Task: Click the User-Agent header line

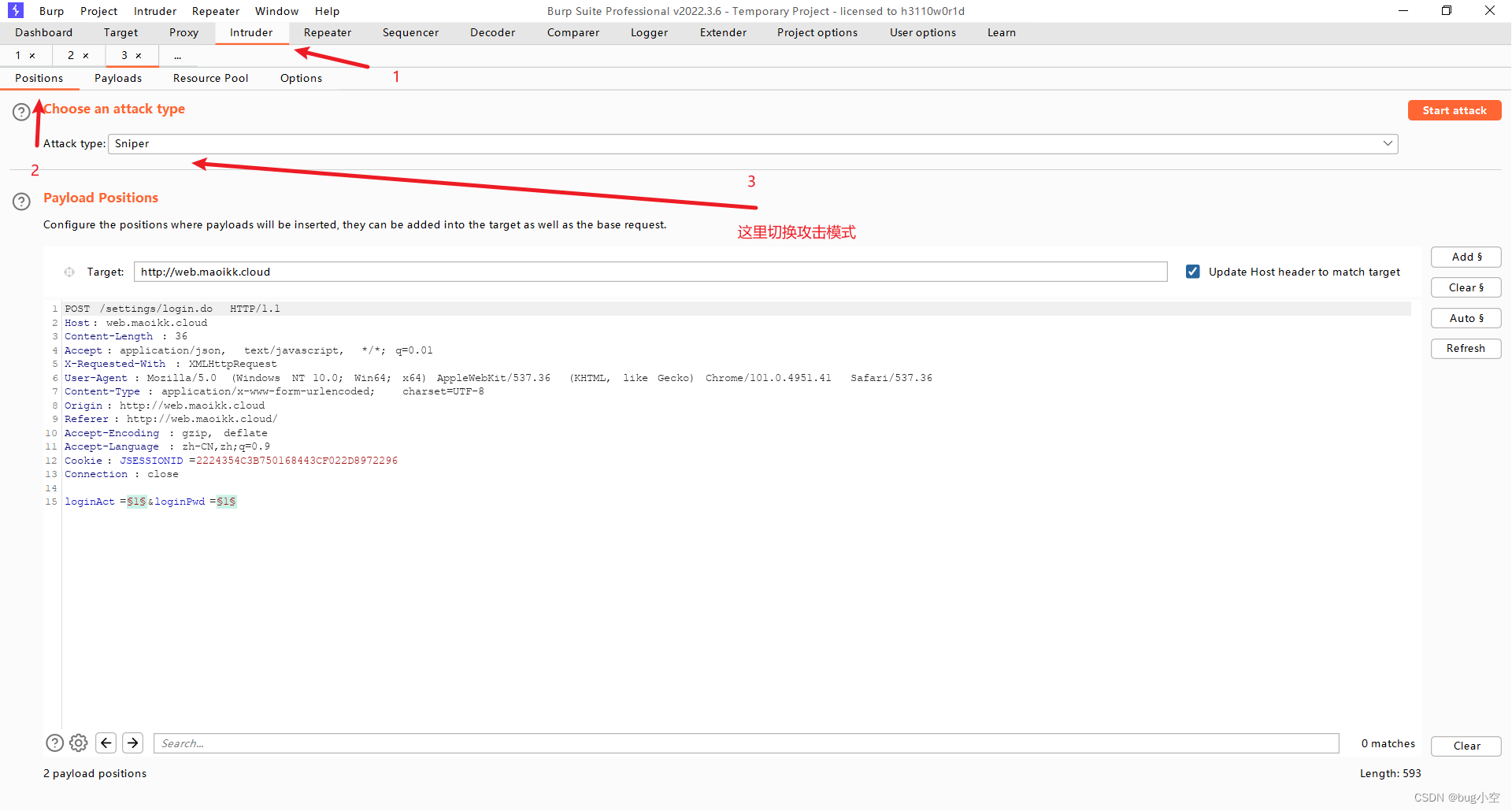Action: (x=498, y=379)
